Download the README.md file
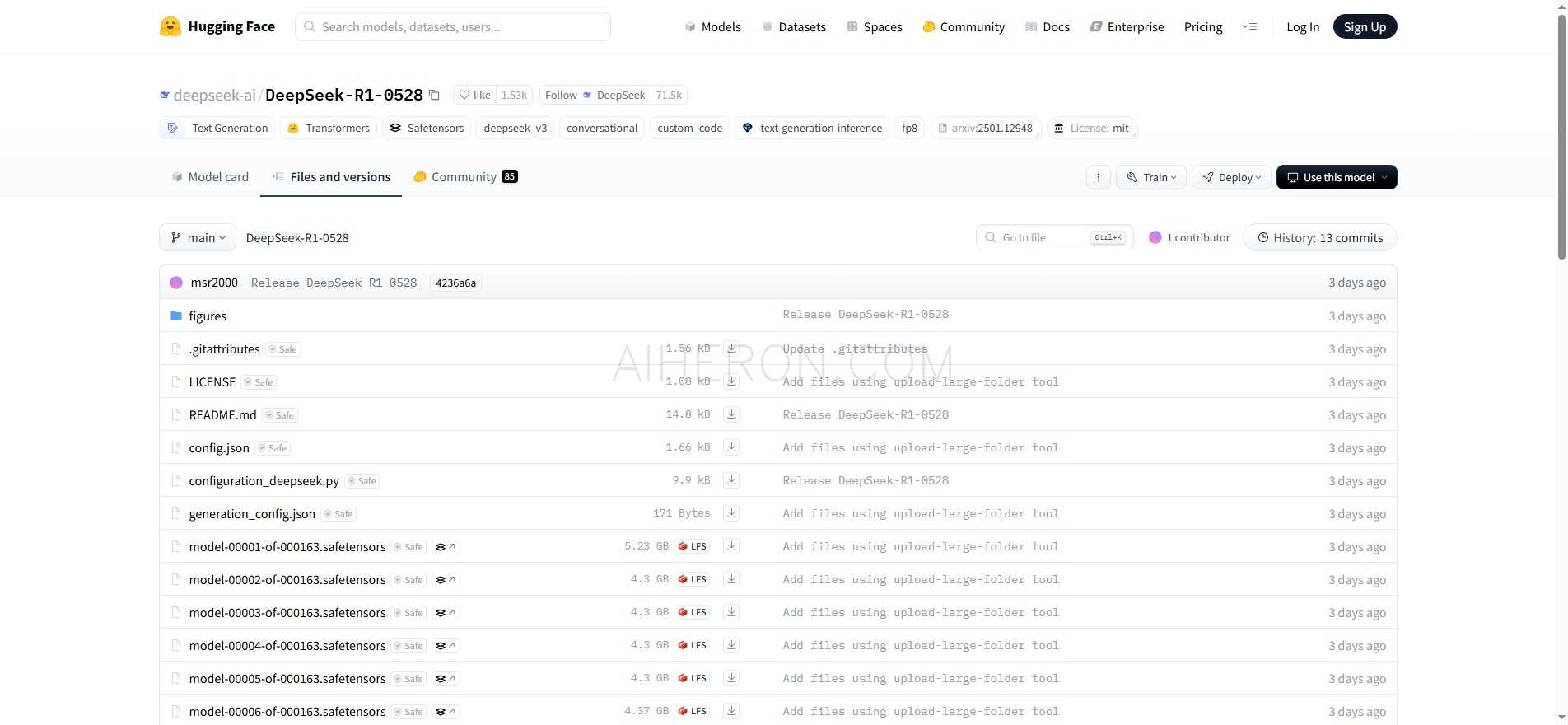1568x725 pixels. point(731,414)
